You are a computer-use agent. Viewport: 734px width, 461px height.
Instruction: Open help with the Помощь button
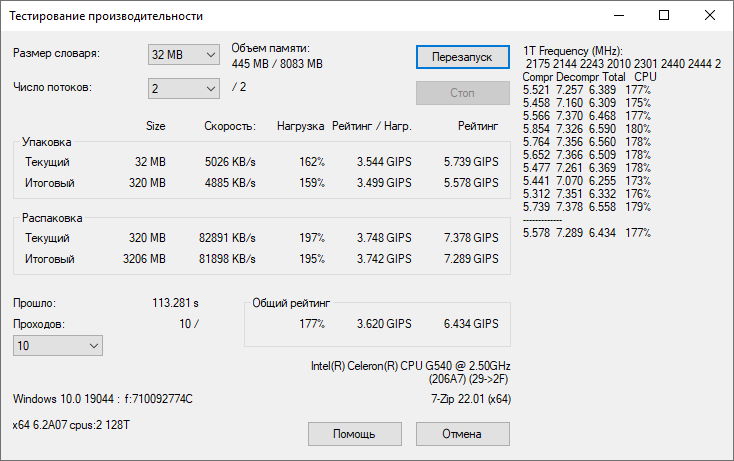pyautogui.click(x=354, y=434)
